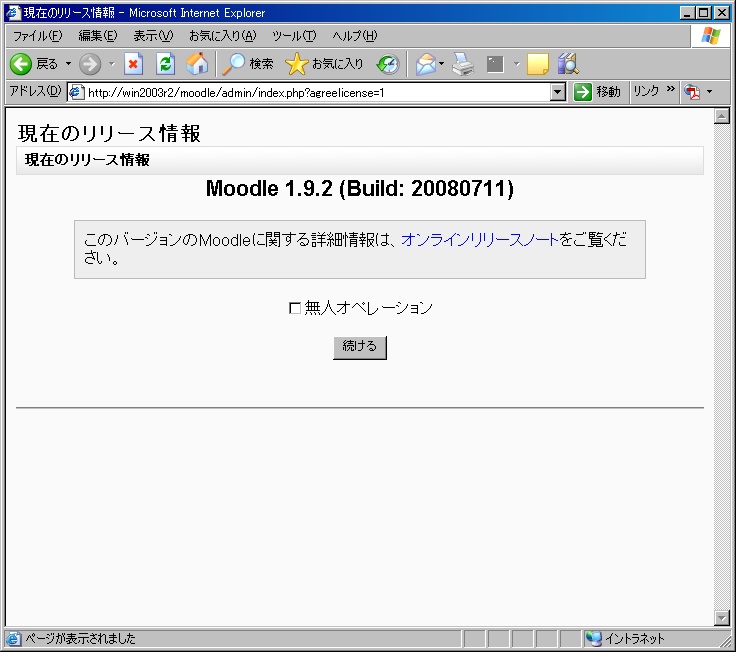Image resolution: width=736 pixels, height=652 pixels.
Task: Go back with the 戻る arrow icon
Action: pos(20,64)
